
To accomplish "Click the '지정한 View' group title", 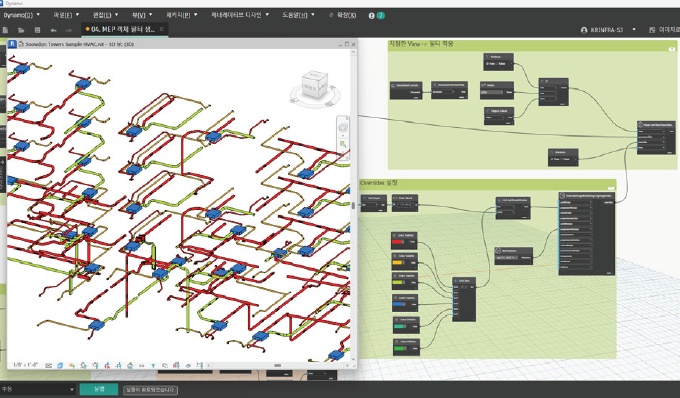I will point(421,44).
